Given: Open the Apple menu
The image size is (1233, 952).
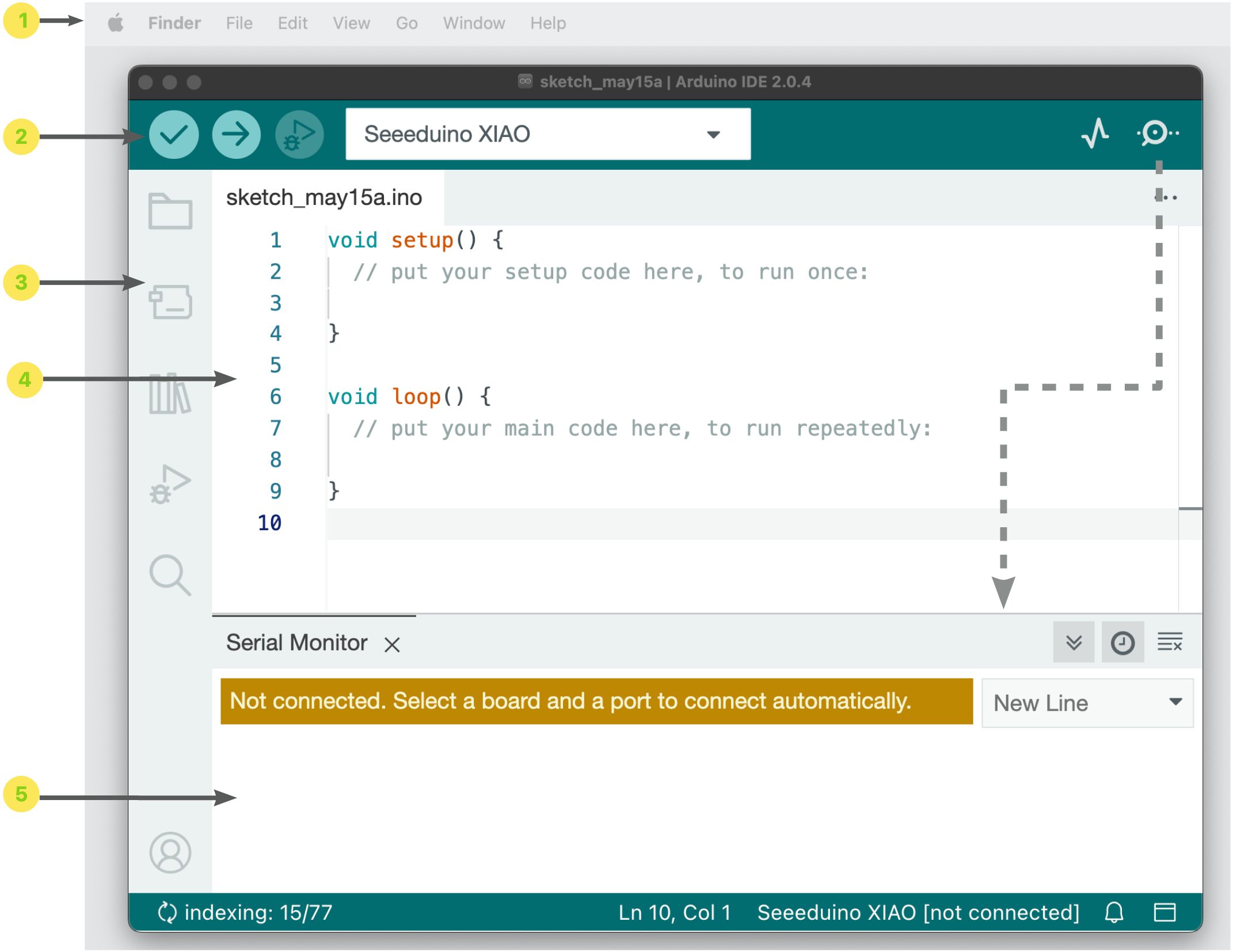Looking at the screenshot, I should (x=116, y=23).
